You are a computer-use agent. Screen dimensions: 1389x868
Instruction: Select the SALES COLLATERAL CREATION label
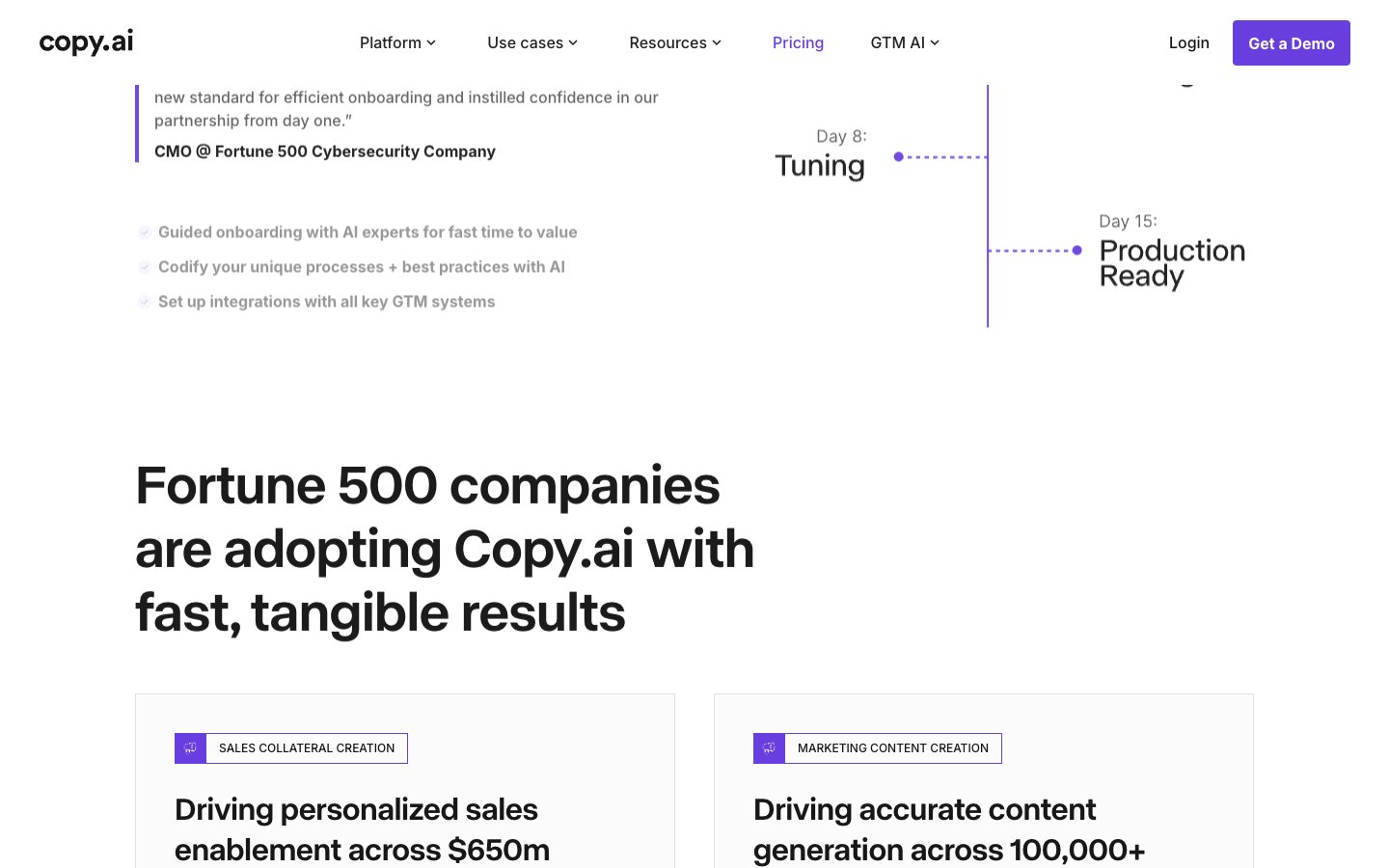(307, 748)
